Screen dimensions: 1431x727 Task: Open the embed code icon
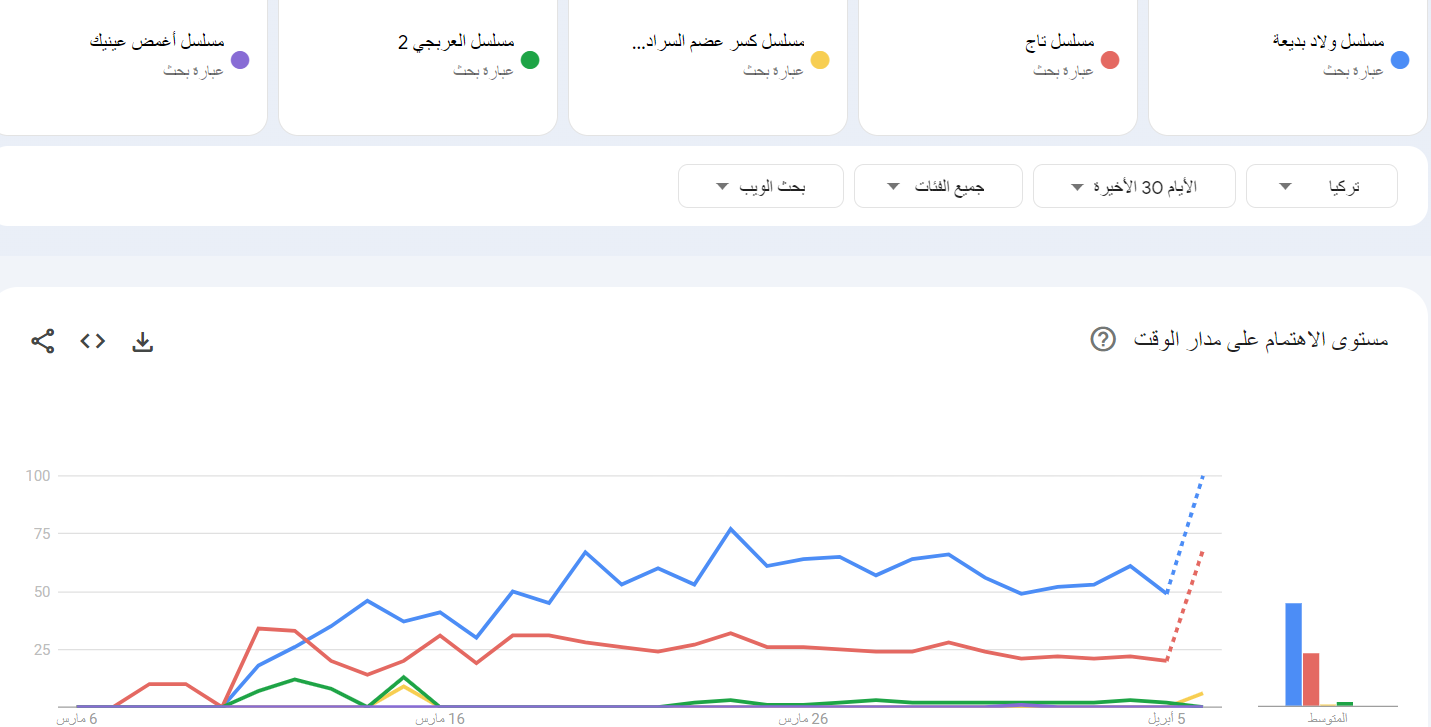click(x=93, y=341)
